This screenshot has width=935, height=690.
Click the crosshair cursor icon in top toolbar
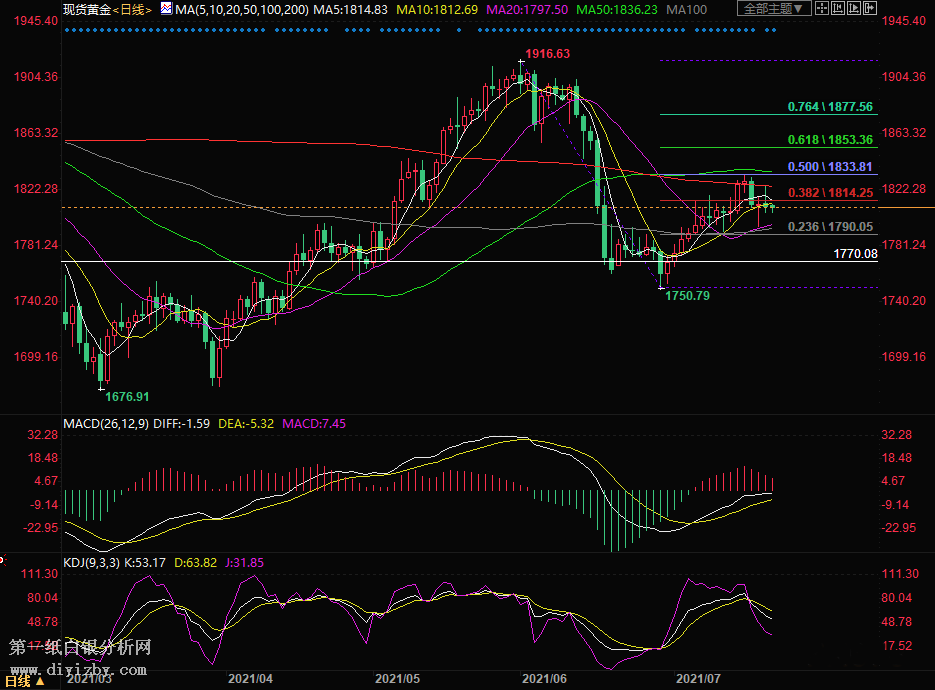[822, 8]
